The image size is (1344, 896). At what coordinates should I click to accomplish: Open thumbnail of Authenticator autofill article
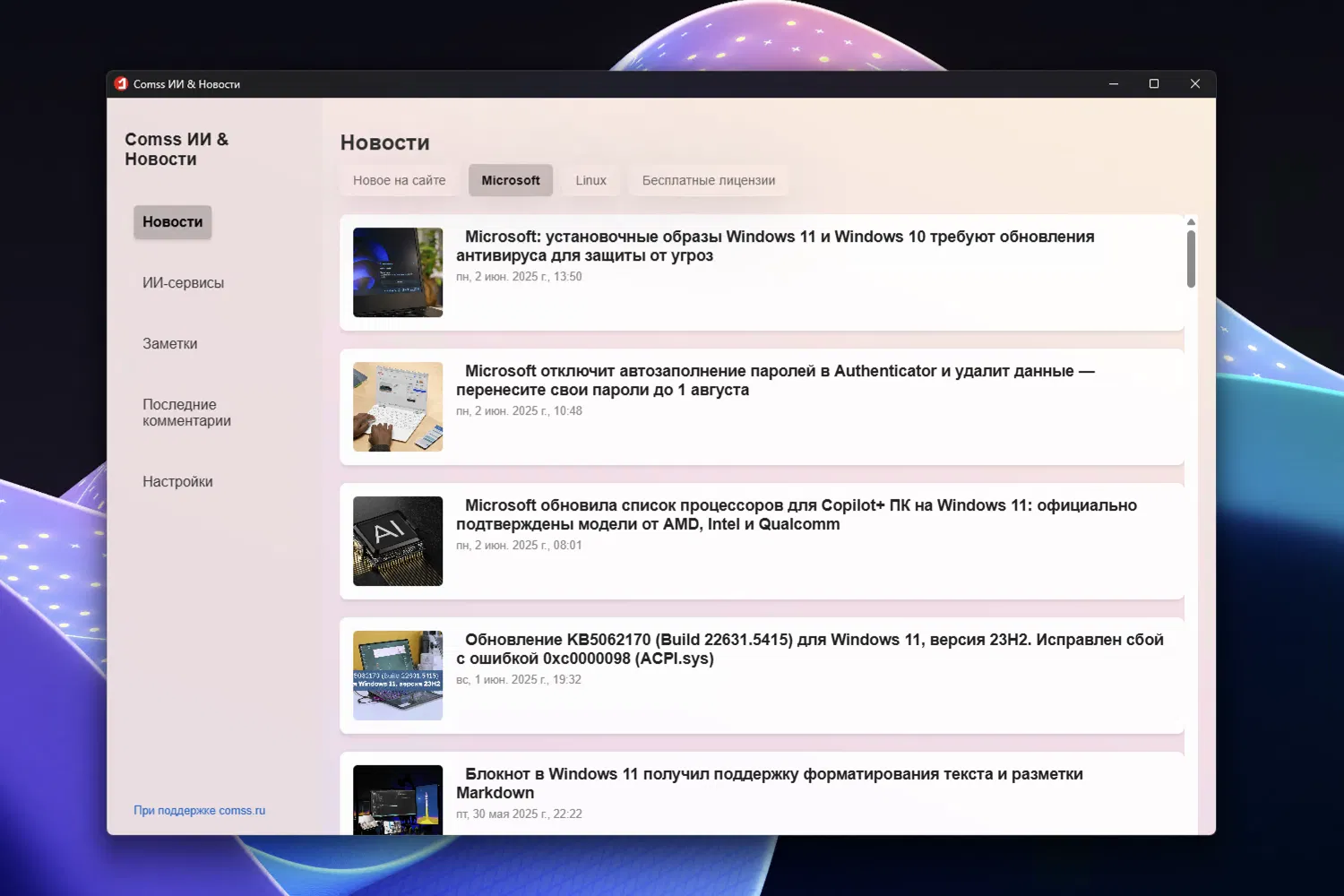coord(398,407)
